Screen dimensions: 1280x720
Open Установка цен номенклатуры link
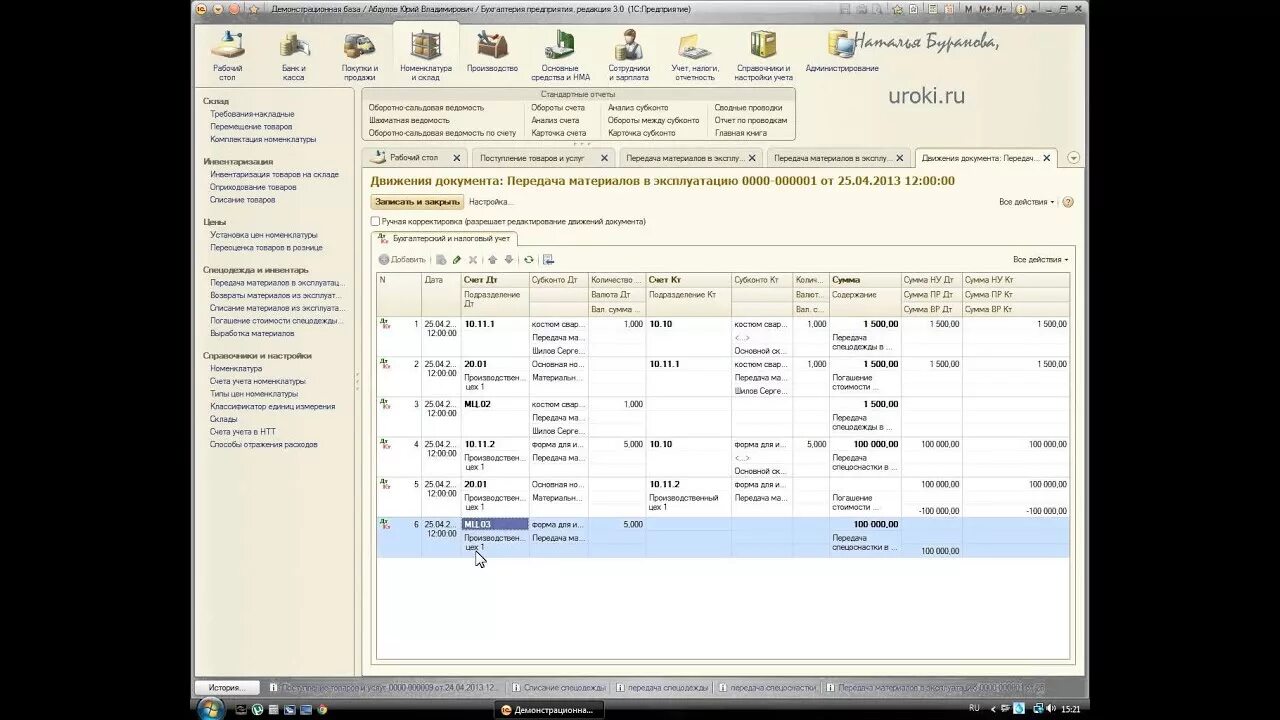[x=263, y=235]
